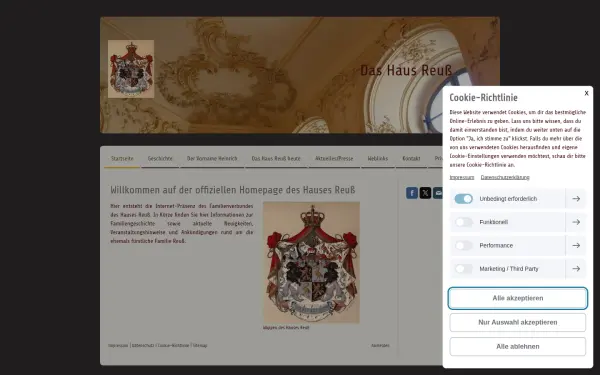Screen dimensions: 600x375
Task: Open the Impressum link in page footer
Action: 118,346
